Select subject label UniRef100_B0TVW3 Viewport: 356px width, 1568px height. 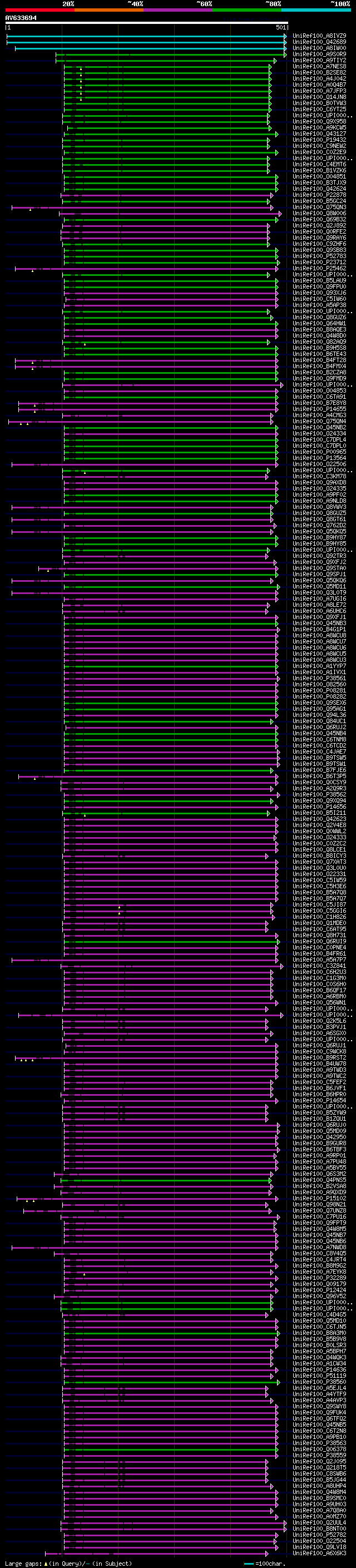click(x=319, y=103)
